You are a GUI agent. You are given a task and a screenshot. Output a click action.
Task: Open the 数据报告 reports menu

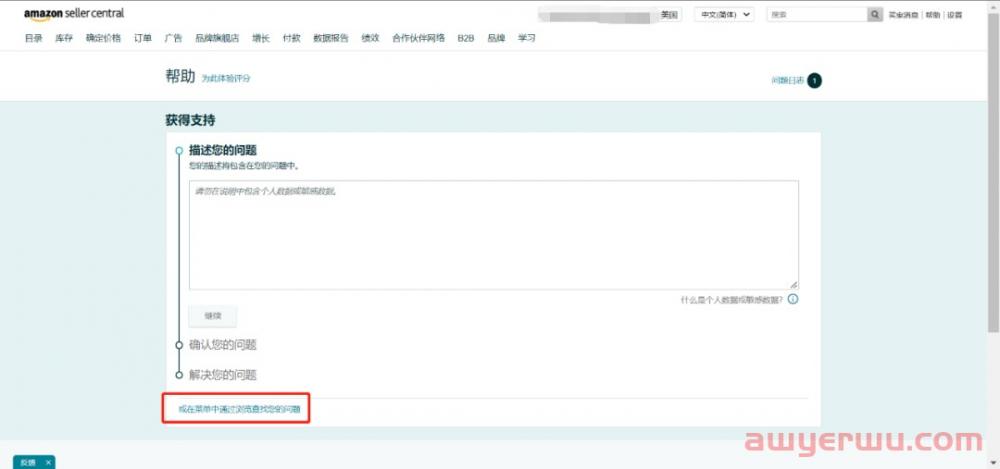click(331, 38)
